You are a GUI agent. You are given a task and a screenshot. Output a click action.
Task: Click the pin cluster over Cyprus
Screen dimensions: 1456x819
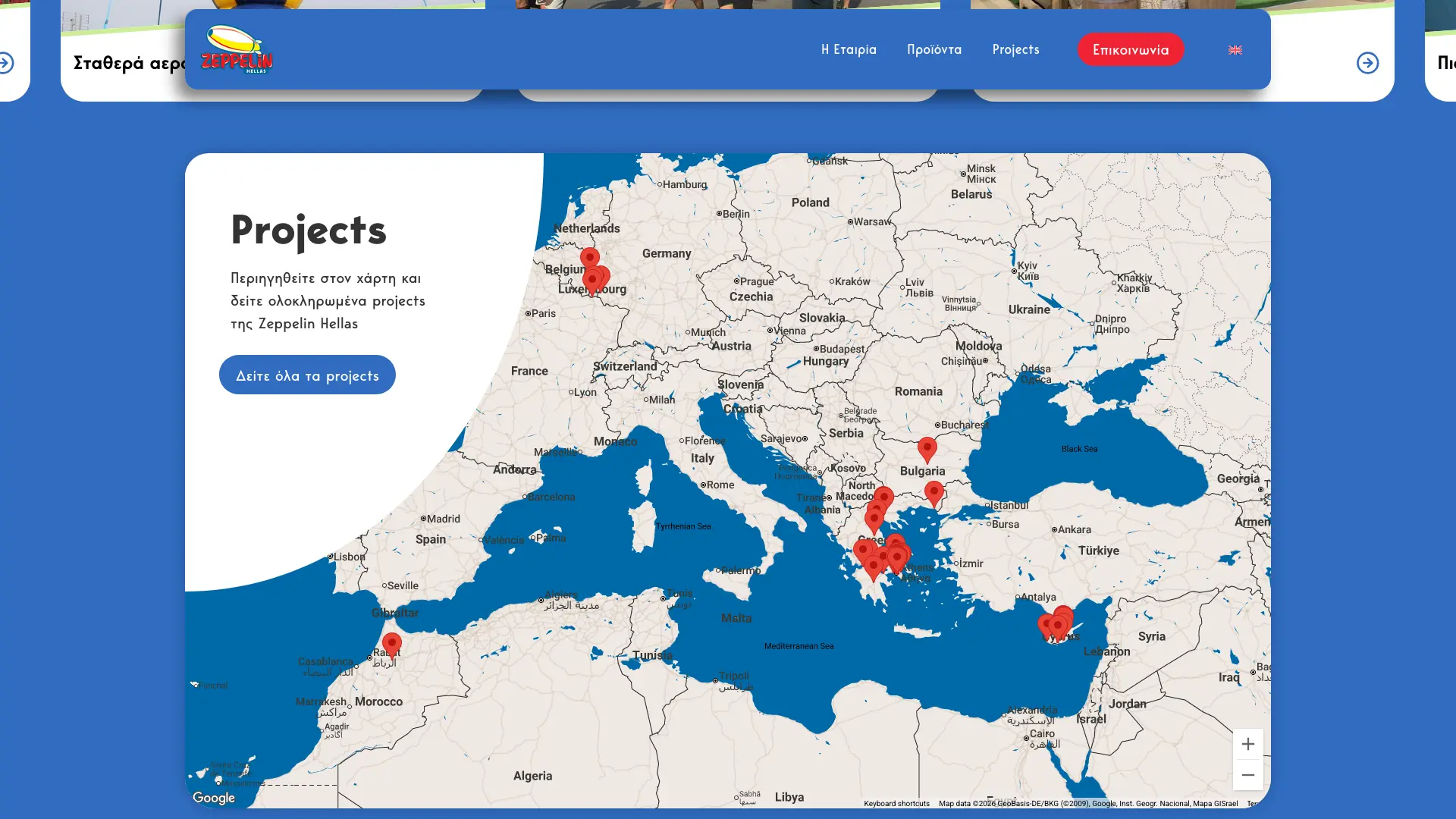[x=1056, y=626]
